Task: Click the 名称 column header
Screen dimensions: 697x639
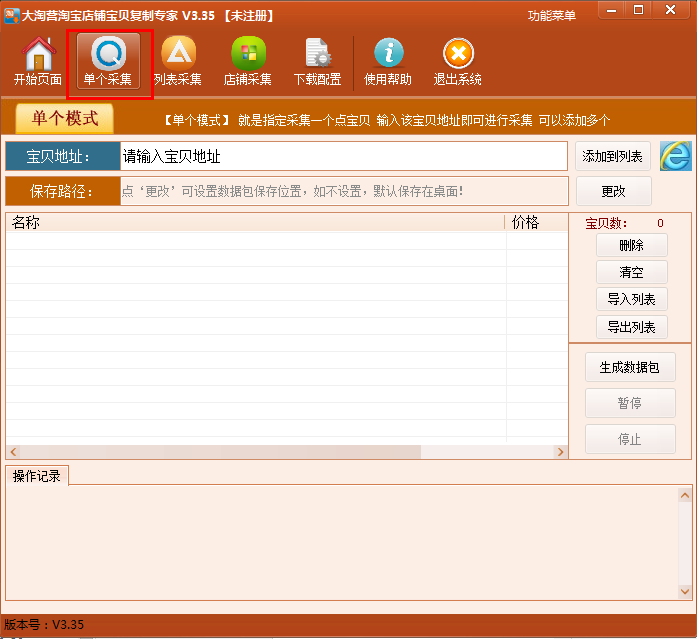Action: pos(255,222)
